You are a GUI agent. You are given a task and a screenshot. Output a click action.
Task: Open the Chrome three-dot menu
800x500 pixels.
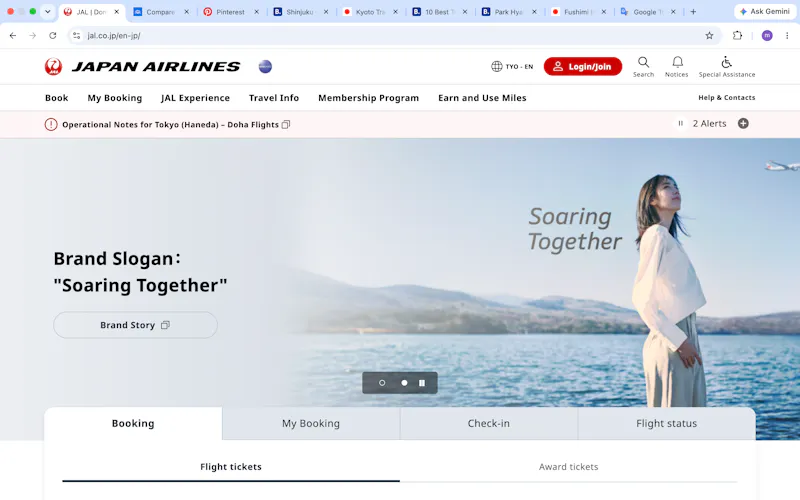tap(787, 35)
